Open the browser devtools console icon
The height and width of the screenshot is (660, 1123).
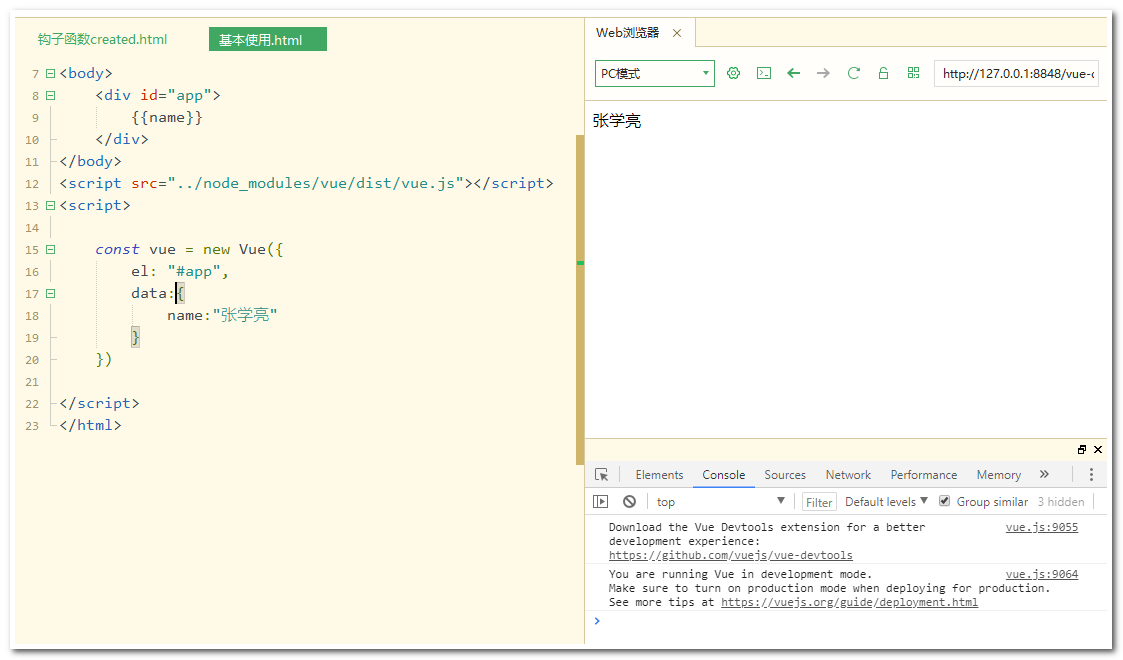point(764,73)
